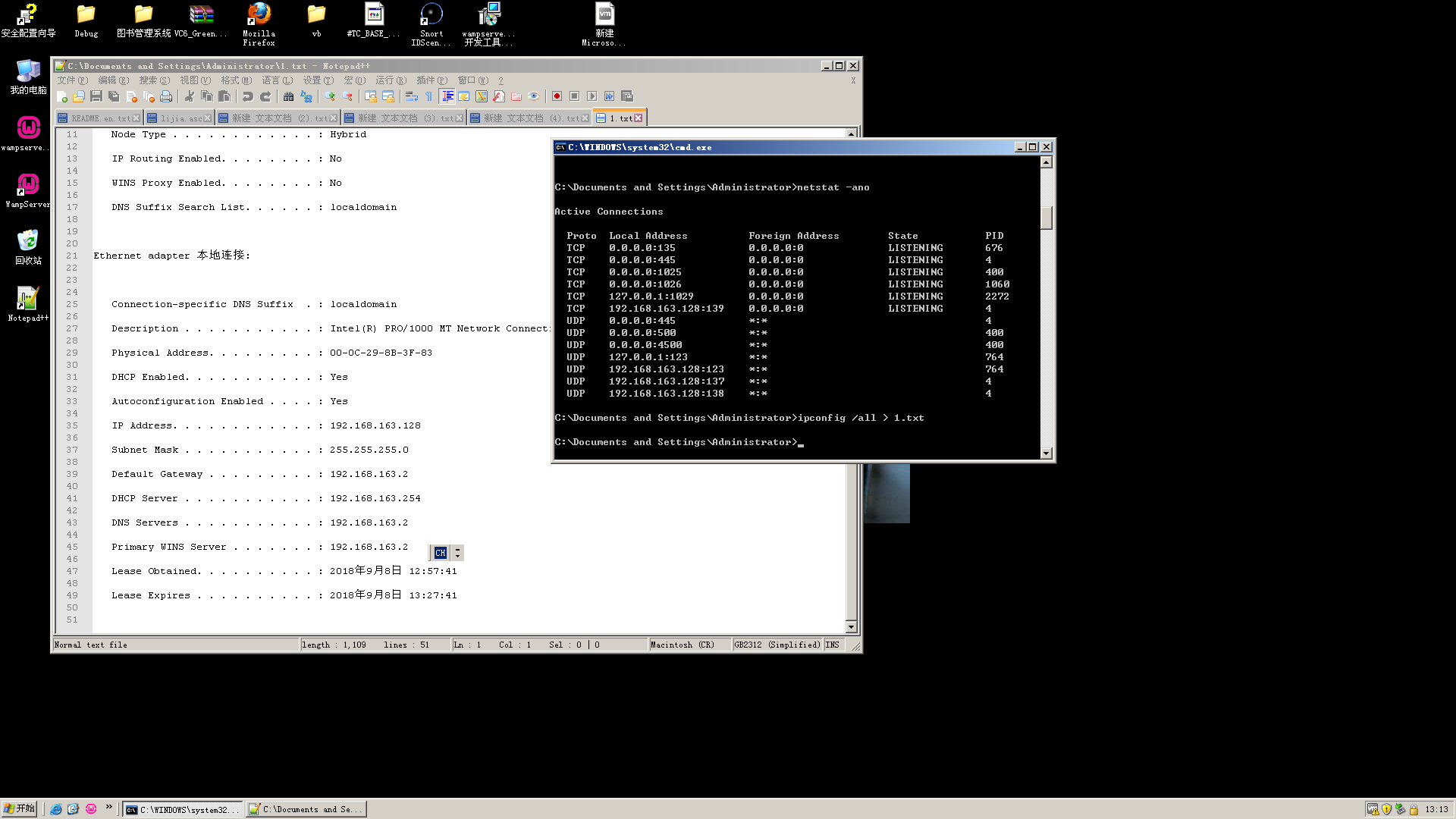
Task: Toggle word wrap toolbar button
Action: click(x=411, y=96)
